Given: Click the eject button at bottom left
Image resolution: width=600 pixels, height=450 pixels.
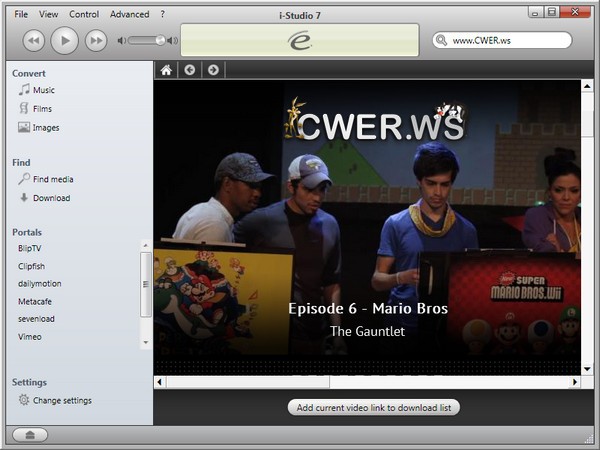Looking at the screenshot, I should click(x=30, y=434).
